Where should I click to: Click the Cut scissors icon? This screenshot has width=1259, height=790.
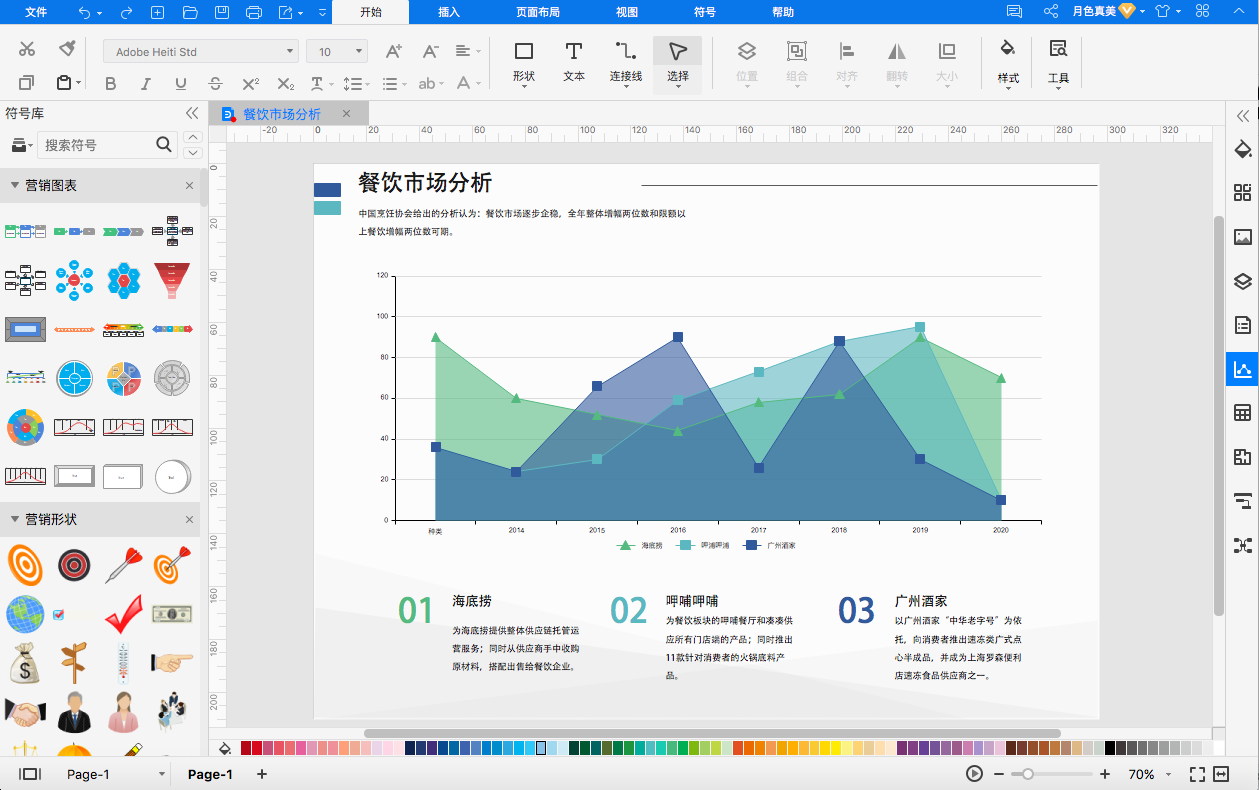[x=27, y=49]
